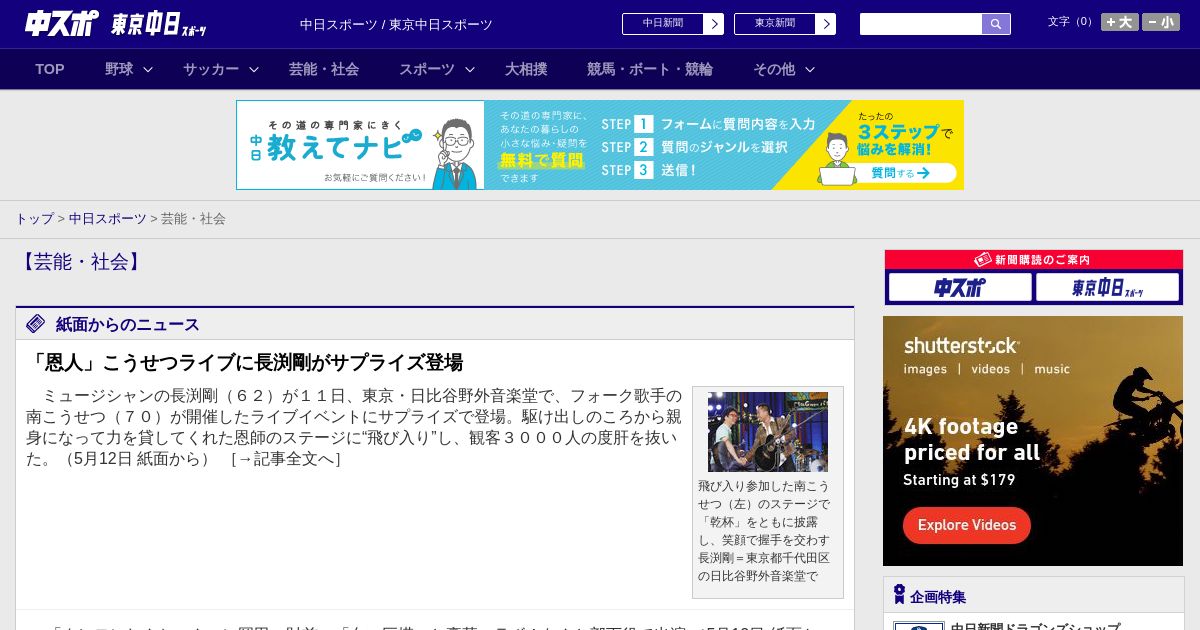The height and width of the screenshot is (630, 1200).
Task: Click the 企画特集 heading text
Action: pos(938,597)
